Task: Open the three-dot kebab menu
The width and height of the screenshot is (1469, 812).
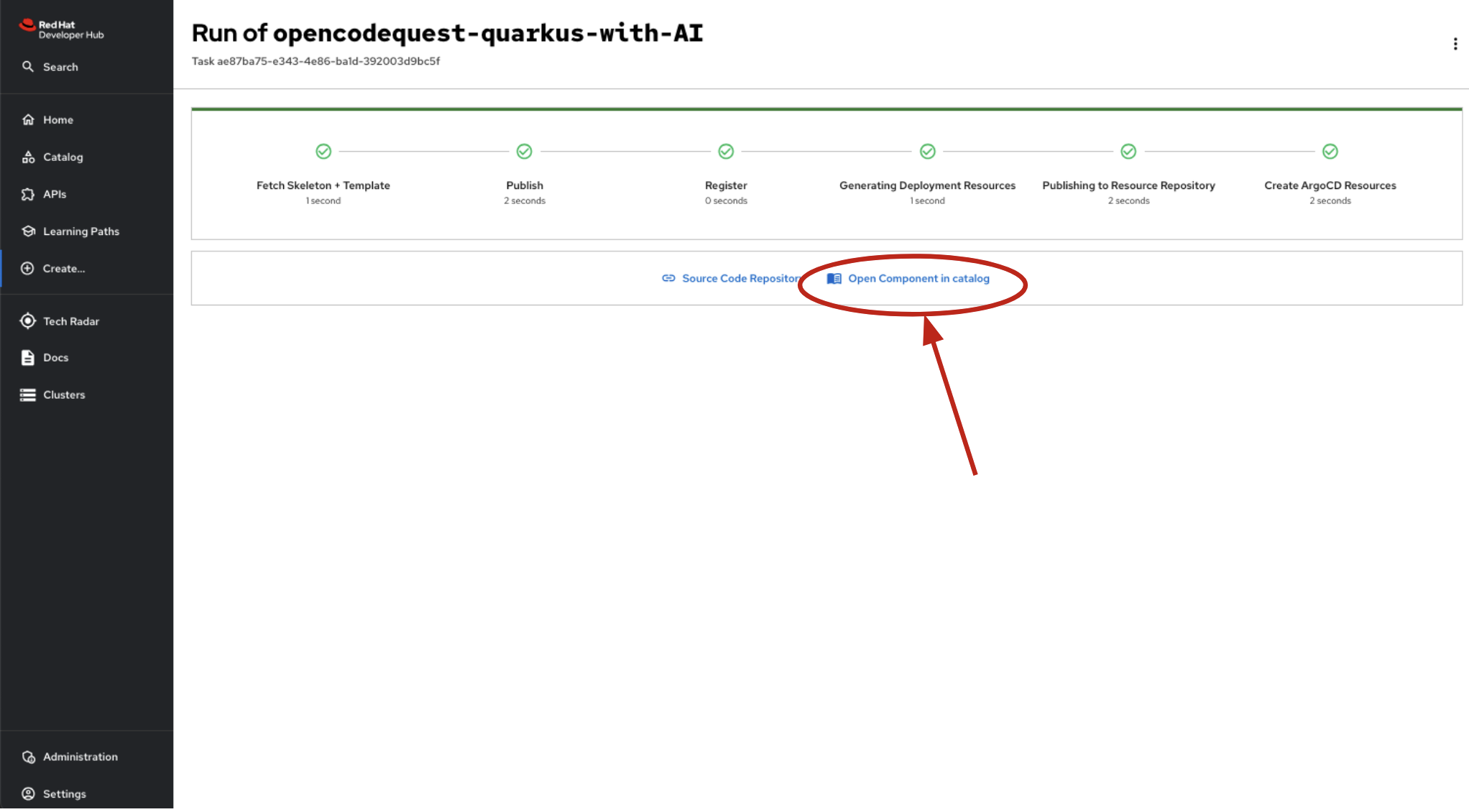Action: [x=1455, y=45]
